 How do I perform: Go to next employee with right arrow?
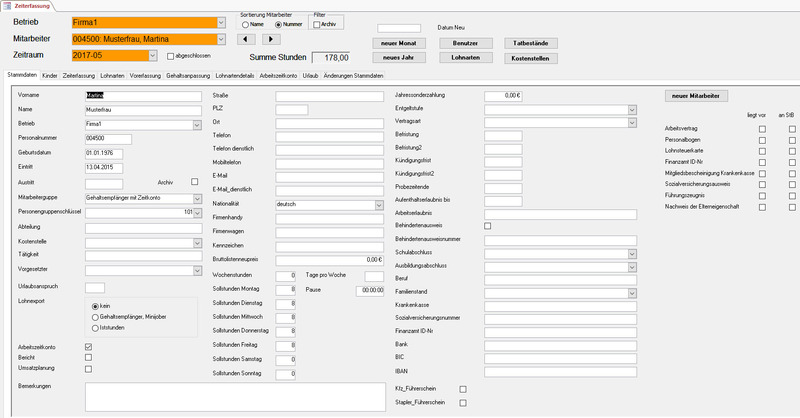point(271,39)
